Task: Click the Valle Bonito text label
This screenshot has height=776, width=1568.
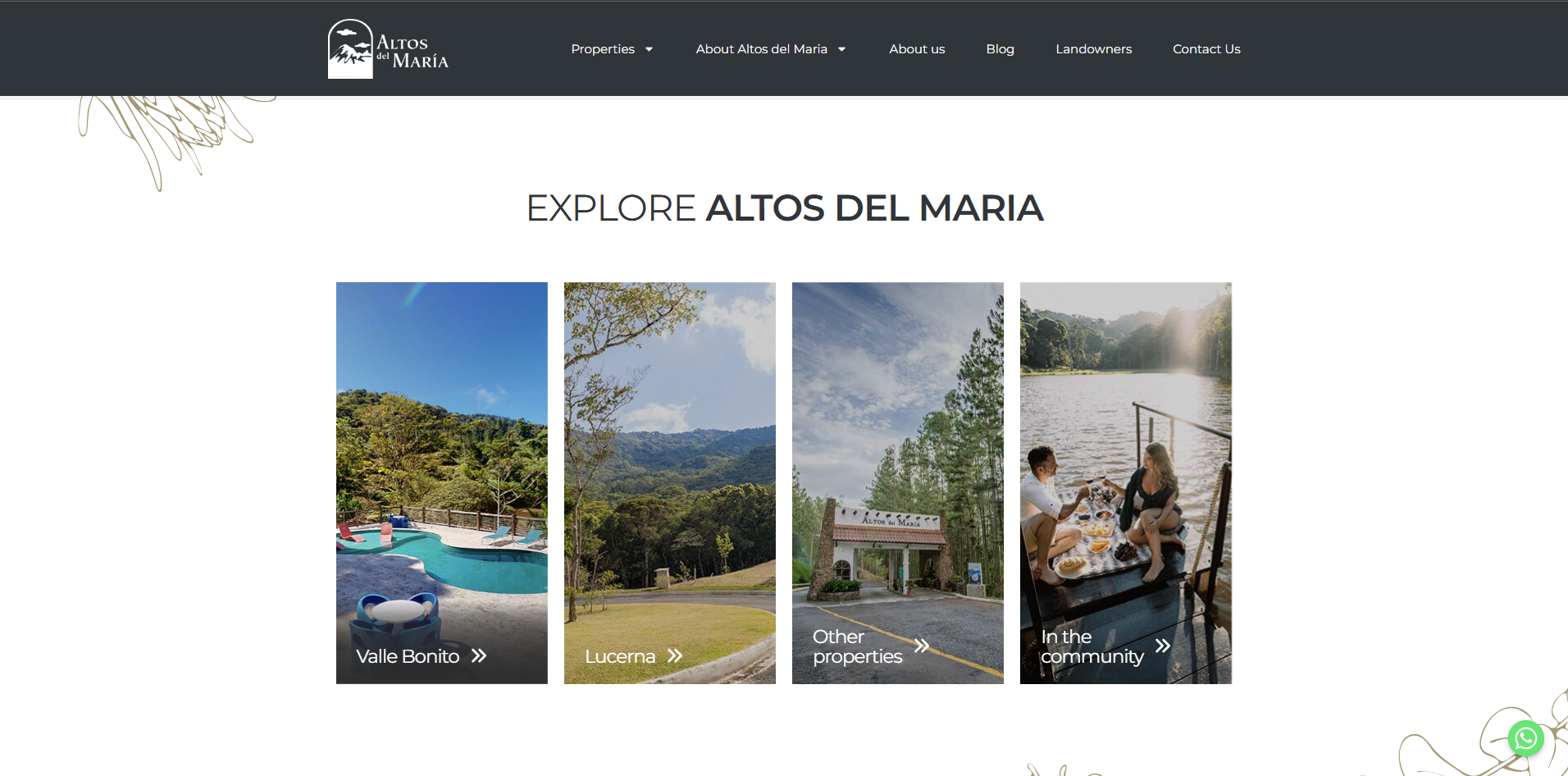Action: coord(408,656)
